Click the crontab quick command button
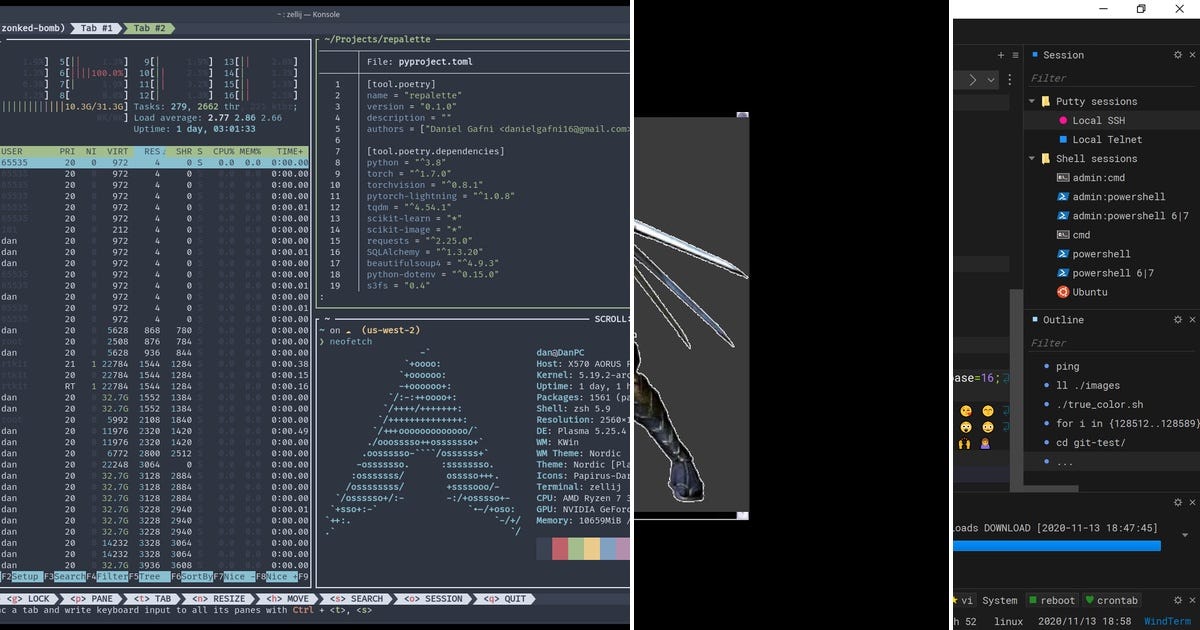Viewport: 1200px width, 630px height. [1110, 600]
